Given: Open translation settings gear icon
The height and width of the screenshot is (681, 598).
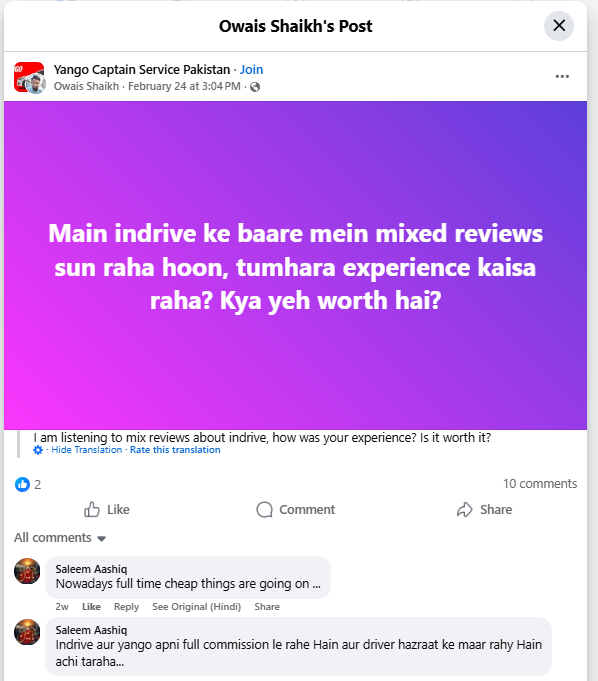Looking at the screenshot, I should 38,450.
